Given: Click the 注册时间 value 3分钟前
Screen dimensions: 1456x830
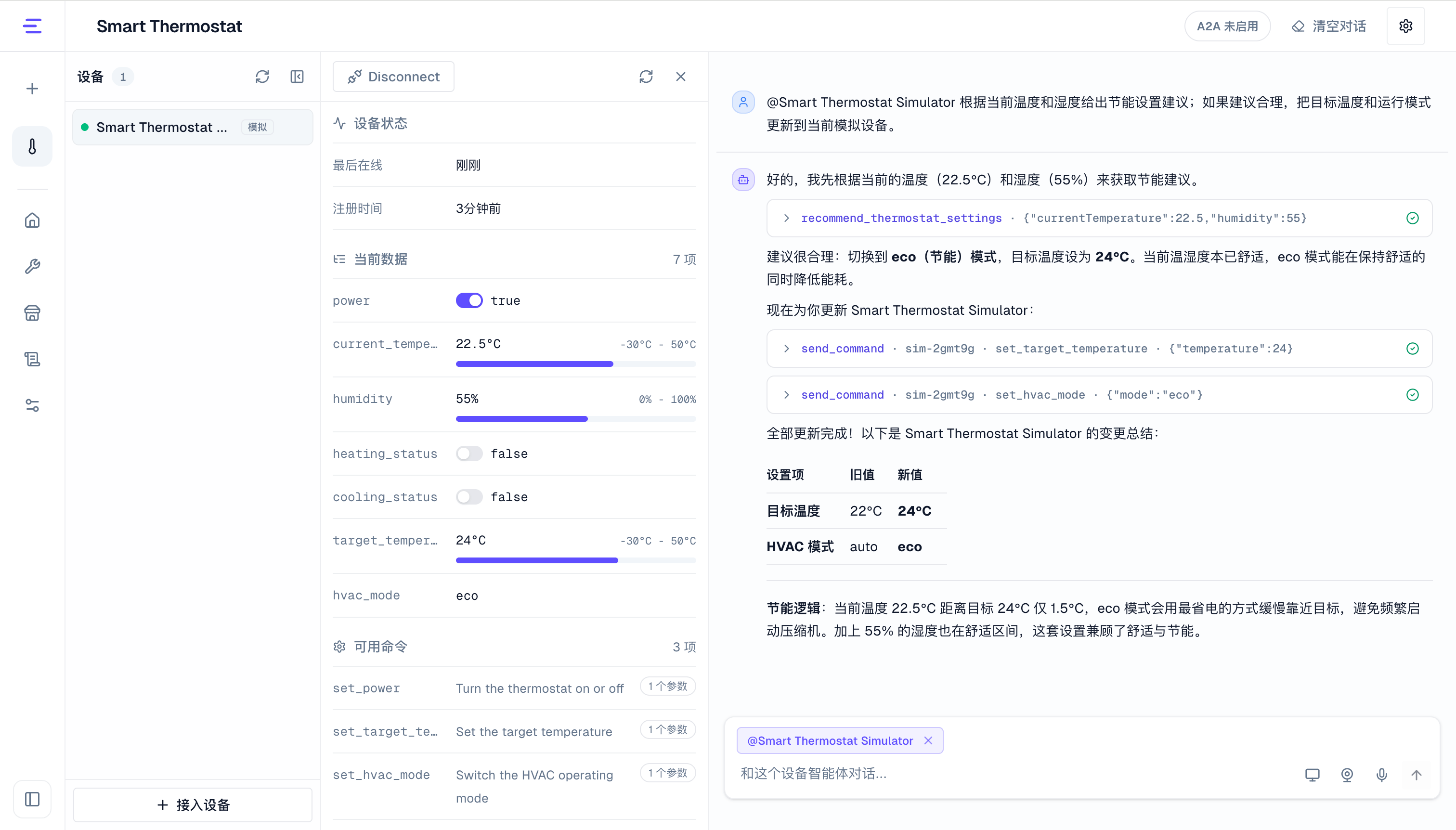Looking at the screenshot, I should tap(478, 208).
